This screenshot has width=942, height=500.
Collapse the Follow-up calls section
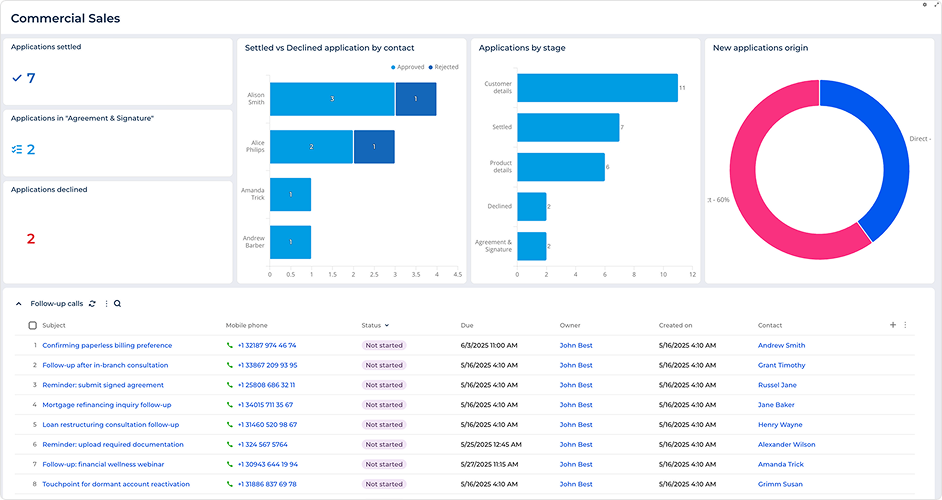click(x=18, y=303)
